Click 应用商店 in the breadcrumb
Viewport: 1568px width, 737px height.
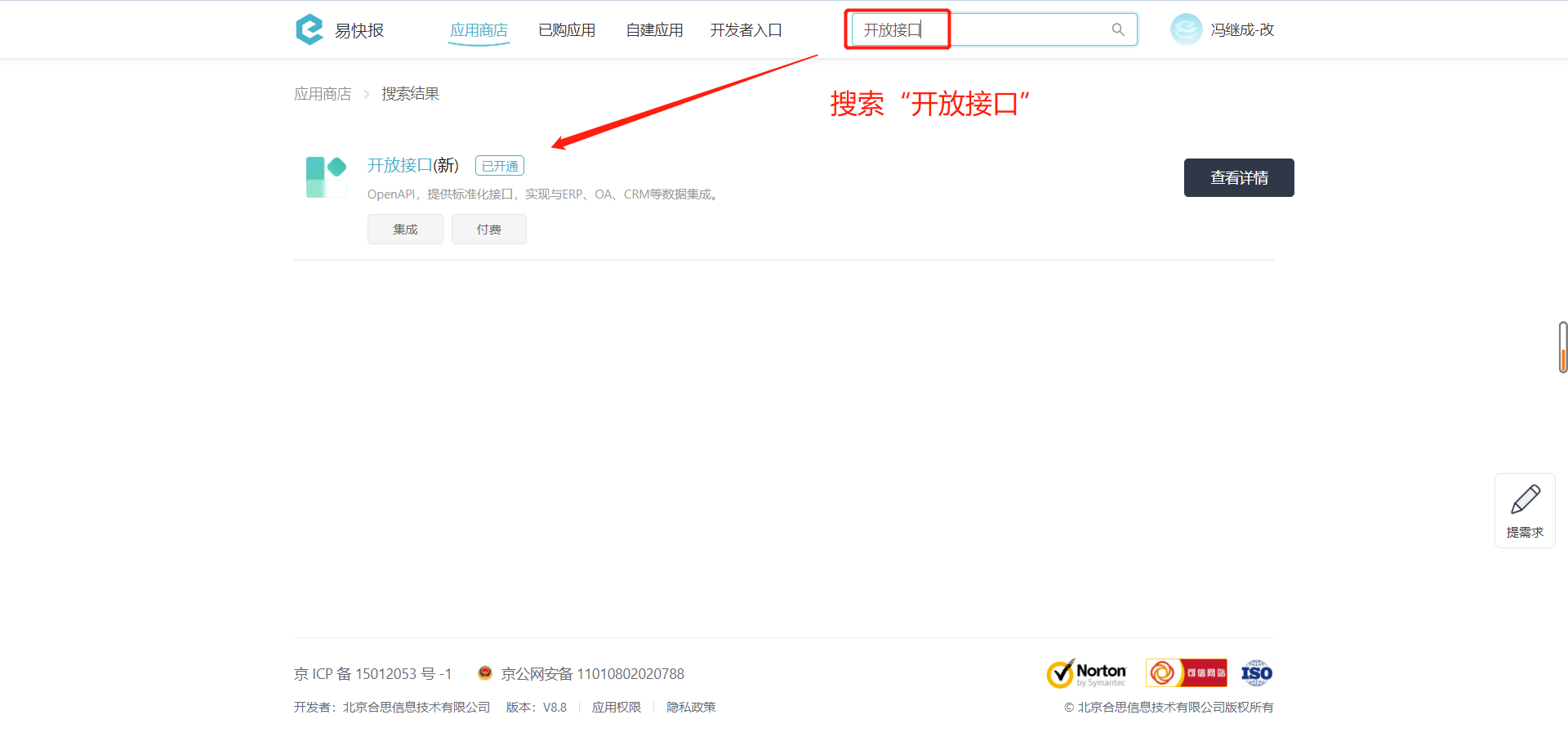323,94
